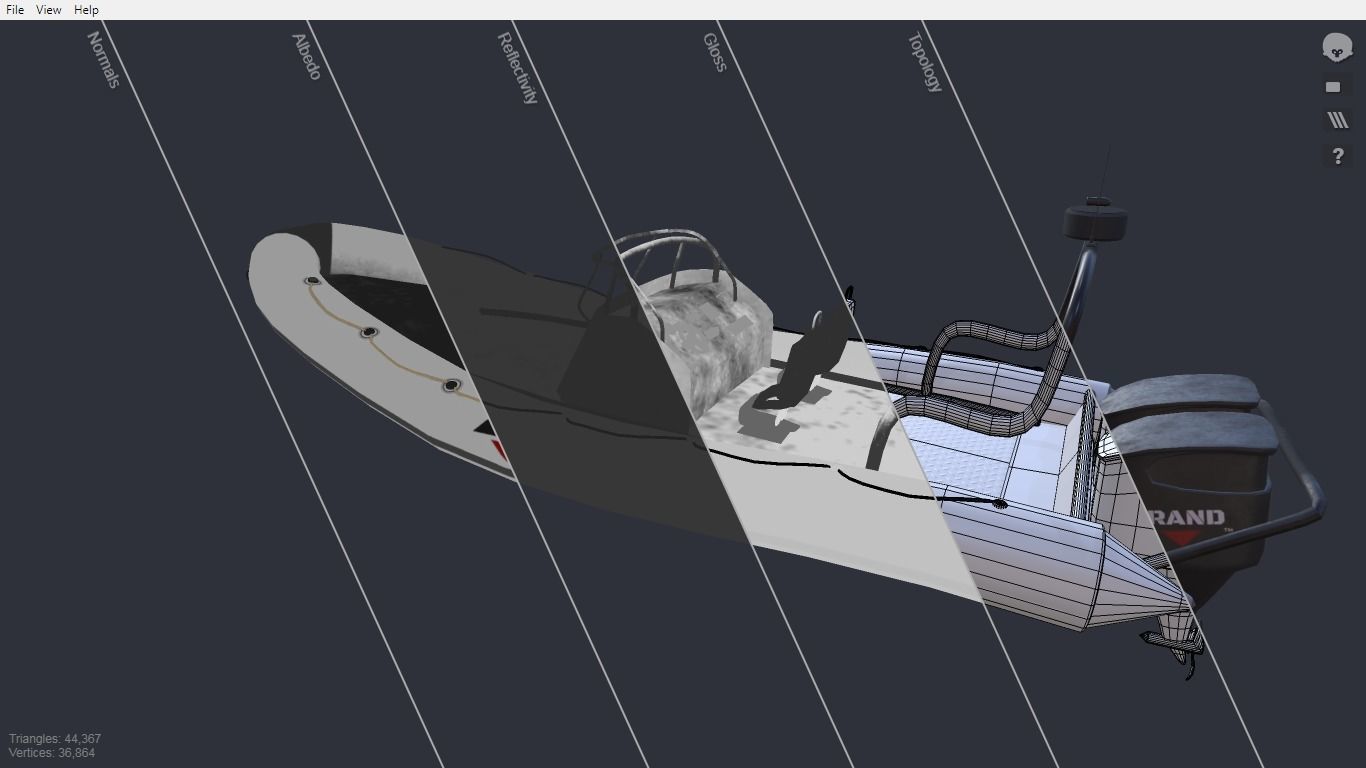Select the Gloss layer label

point(714,52)
